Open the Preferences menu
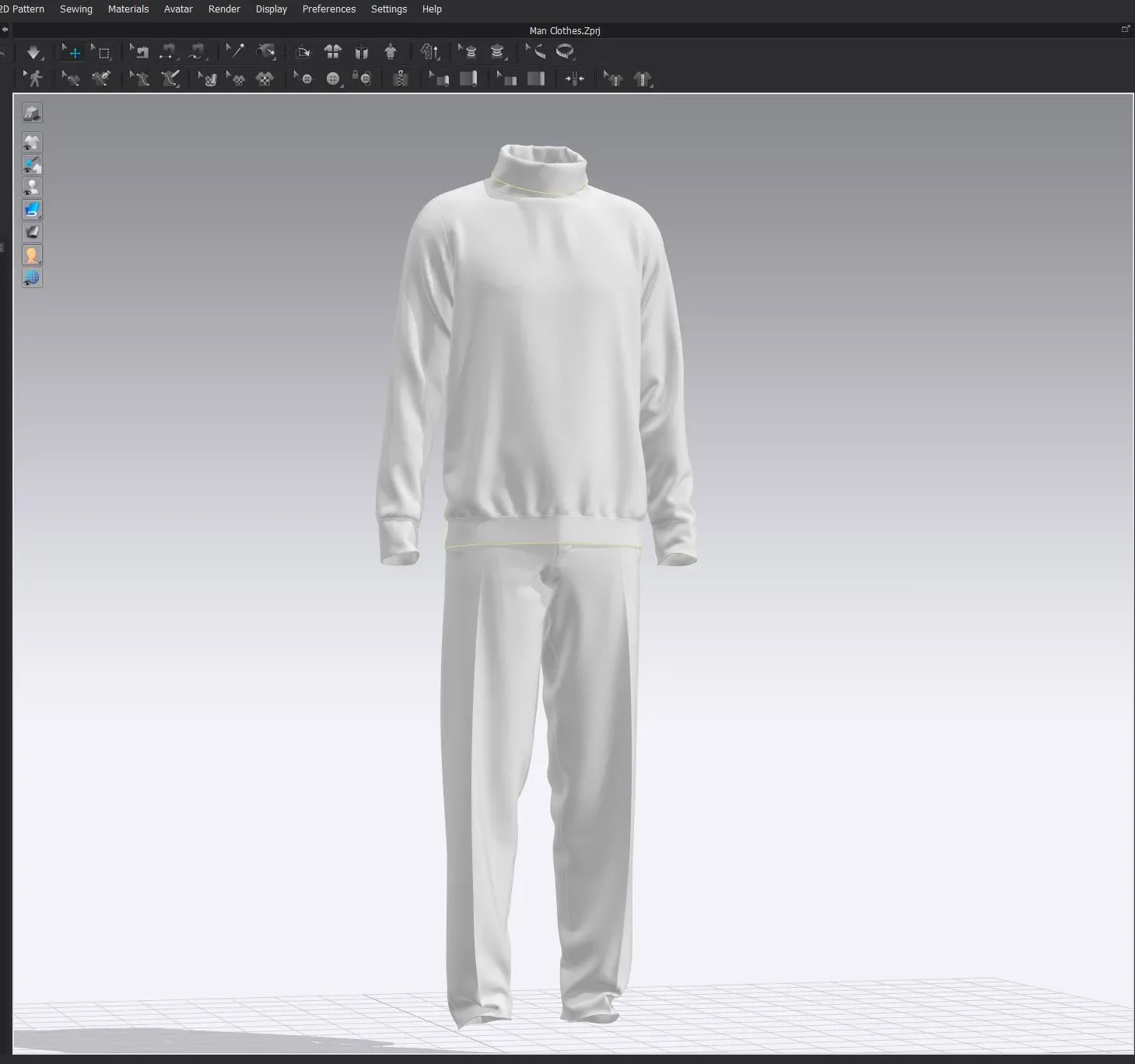Screen dimensions: 1135x1064 pos(329,9)
